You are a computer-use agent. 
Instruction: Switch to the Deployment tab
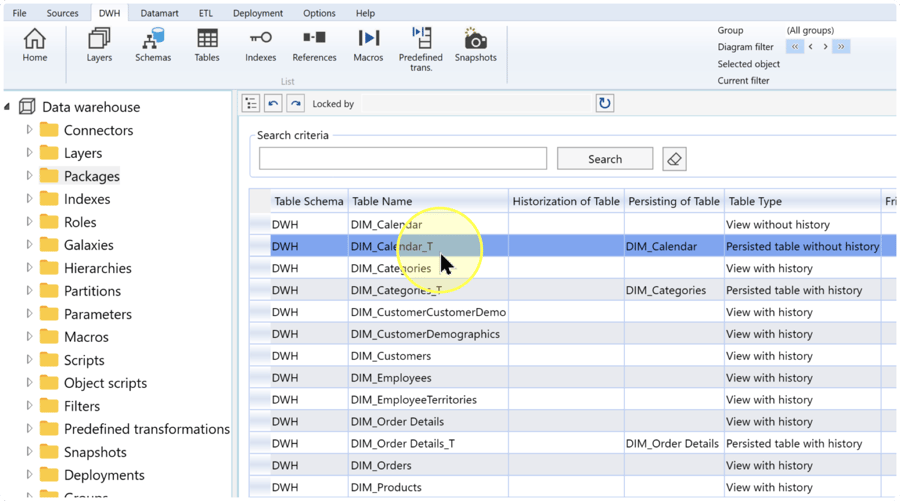[x=258, y=13]
